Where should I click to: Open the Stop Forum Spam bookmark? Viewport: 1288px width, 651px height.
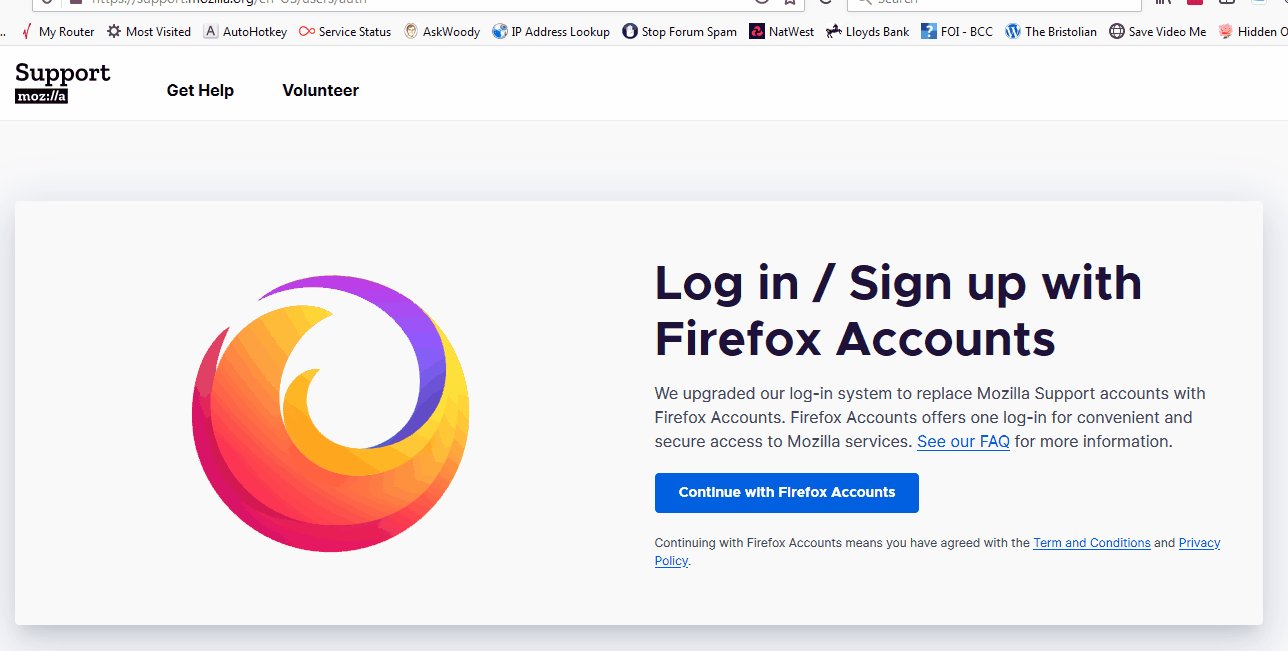coord(679,32)
